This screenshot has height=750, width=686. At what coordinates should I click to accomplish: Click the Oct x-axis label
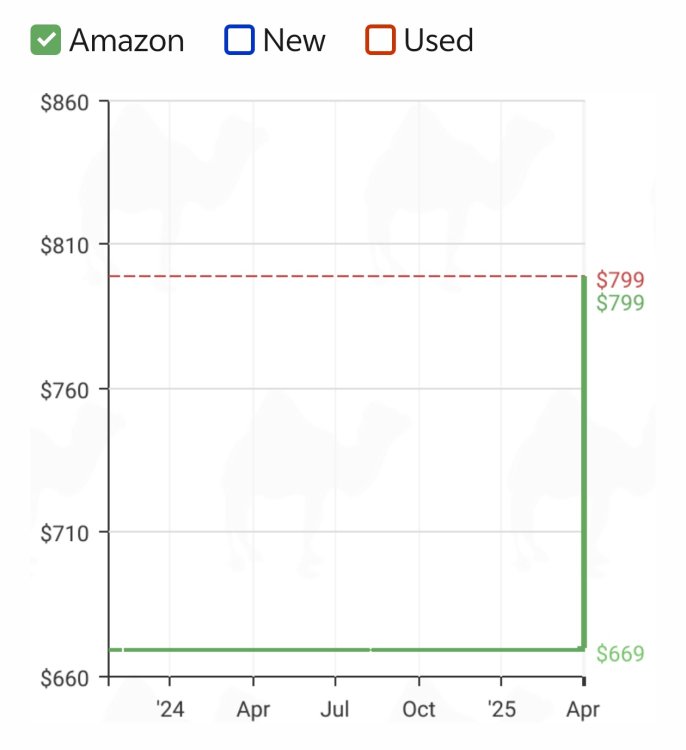[419, 710]
